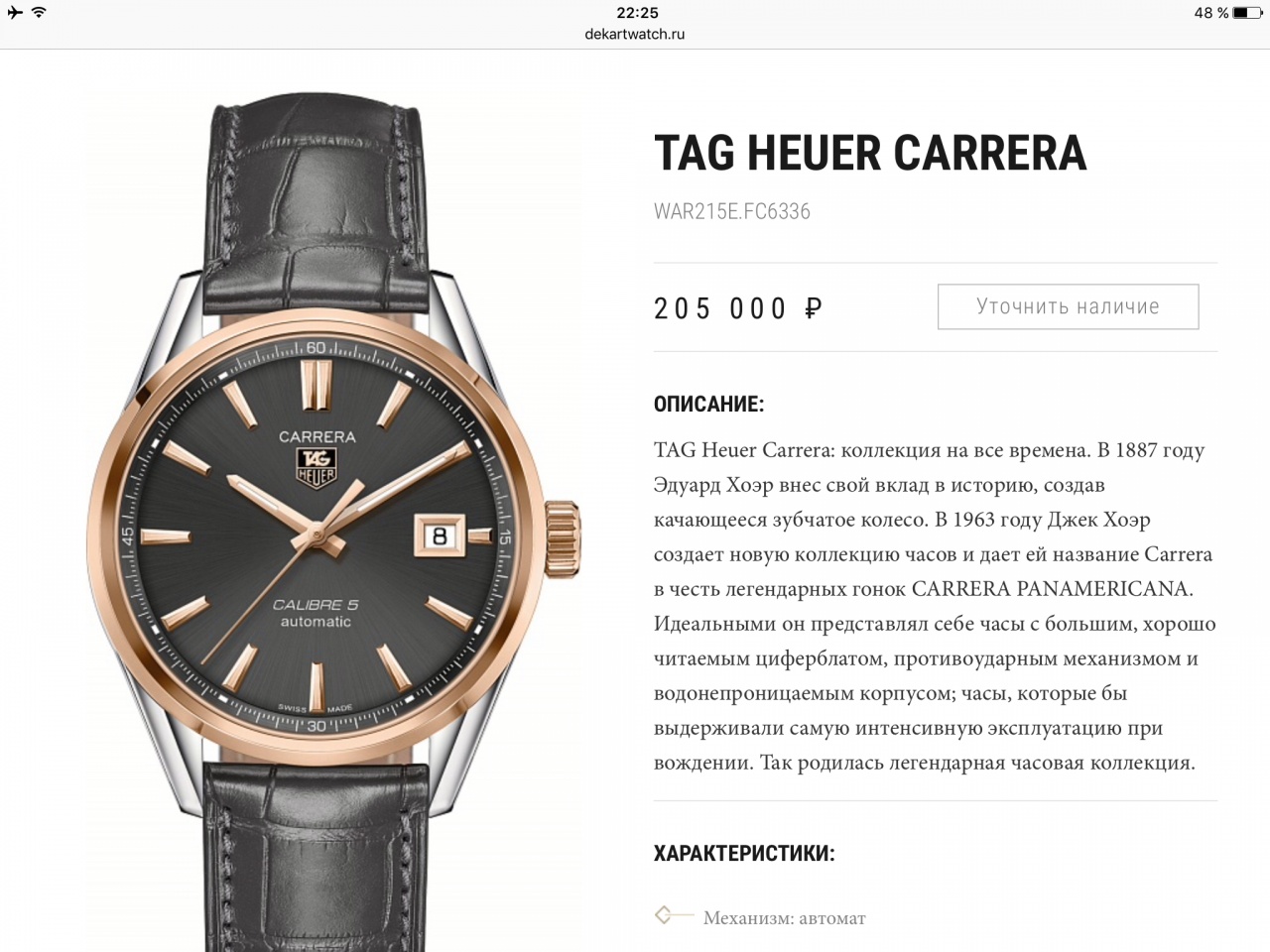Viewport: 1270px width, 952px height.
Task: Tap the Wi-Fi signal icon
Action: [x=39, y=13]
